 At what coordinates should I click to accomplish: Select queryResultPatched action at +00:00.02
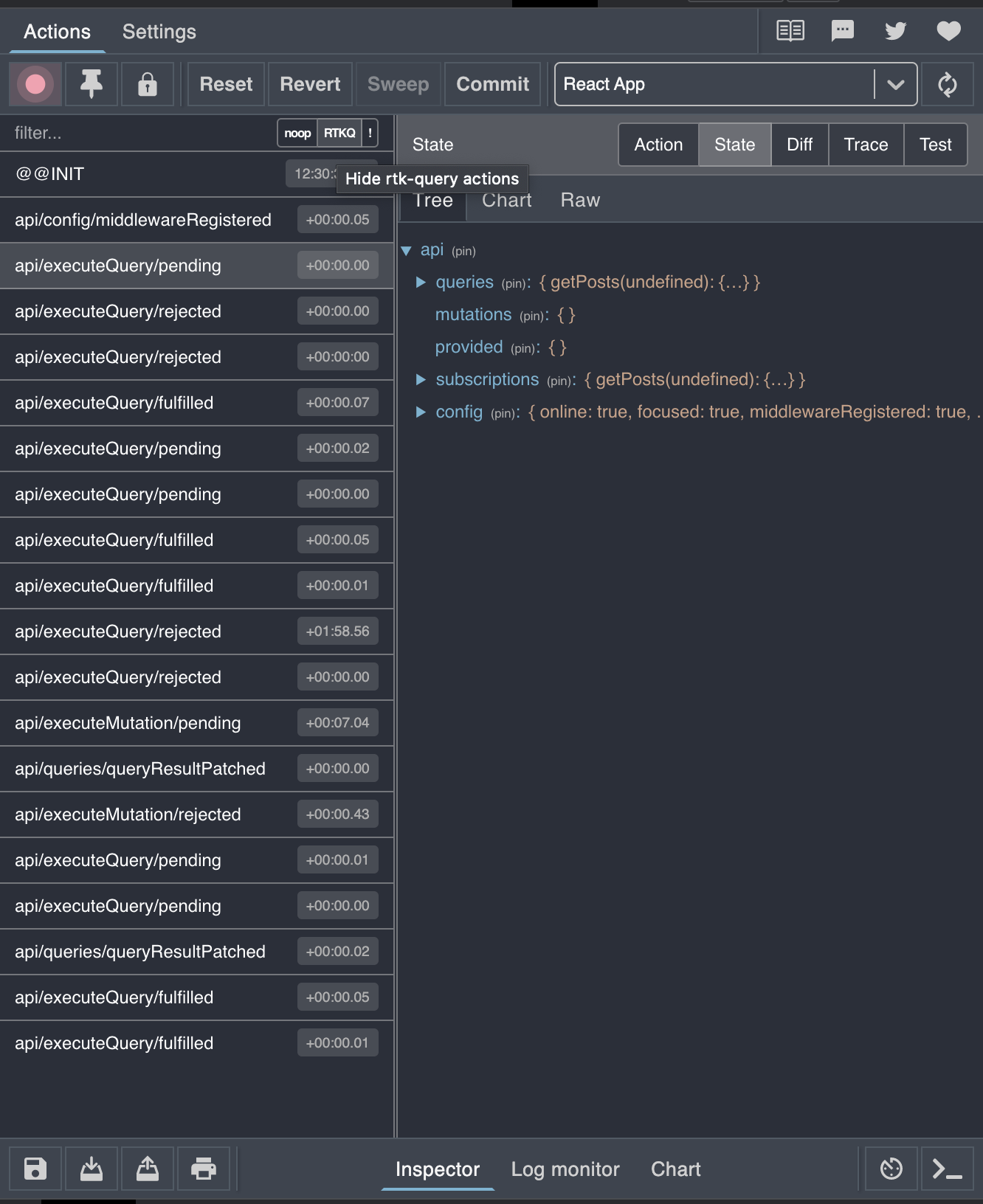[196, 952]
